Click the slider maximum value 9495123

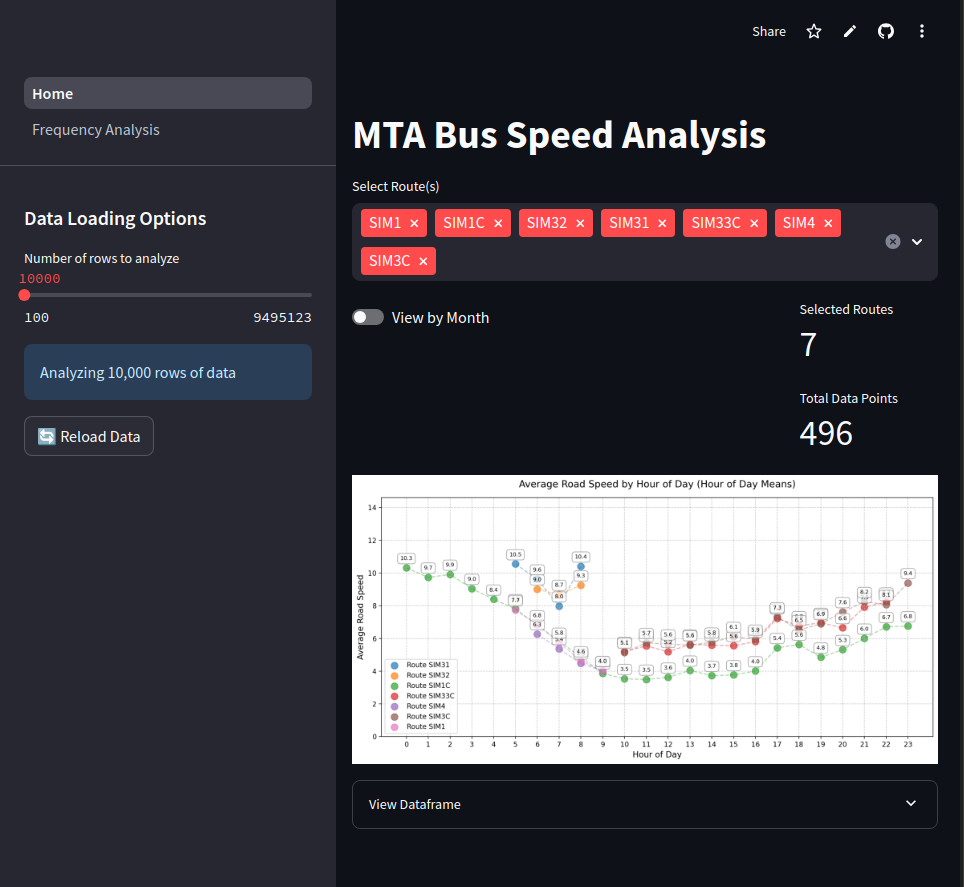click(x=282, y=318)
